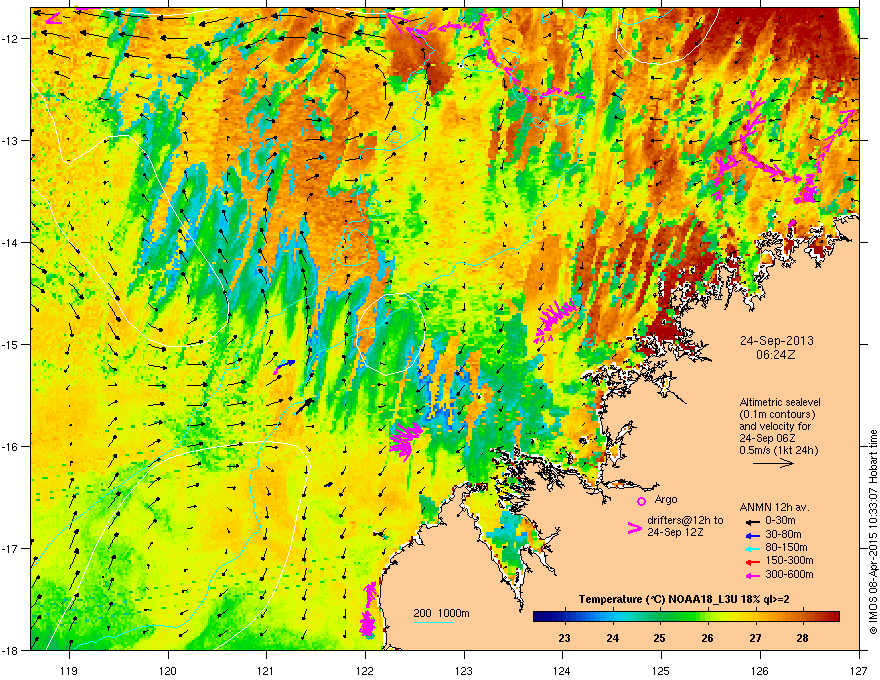Click the '24-Sep 06Z' text line
Viewport: 880px width, 680px height.
pos(767,438)
